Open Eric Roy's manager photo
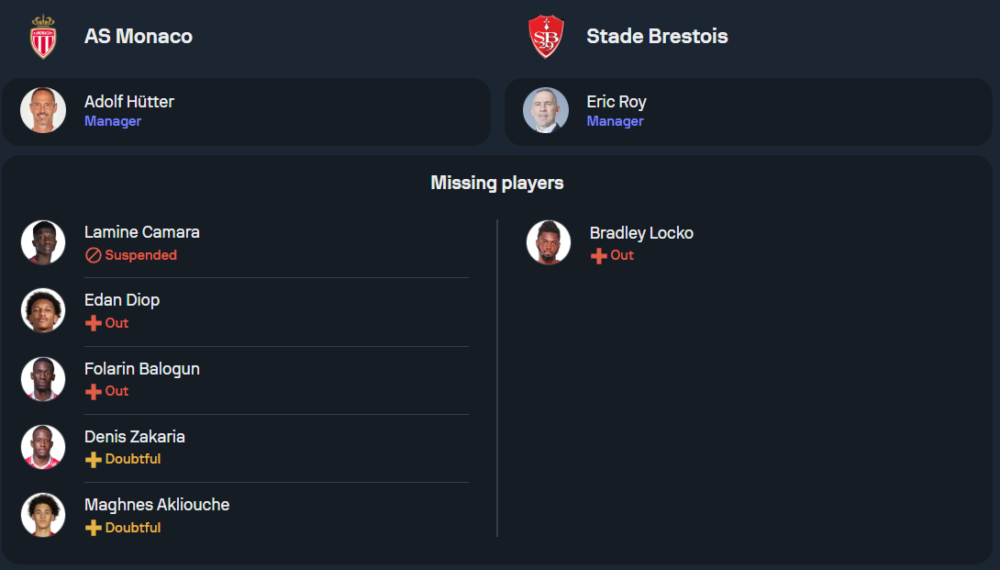Screen dimensions: 1000x570 546,111
